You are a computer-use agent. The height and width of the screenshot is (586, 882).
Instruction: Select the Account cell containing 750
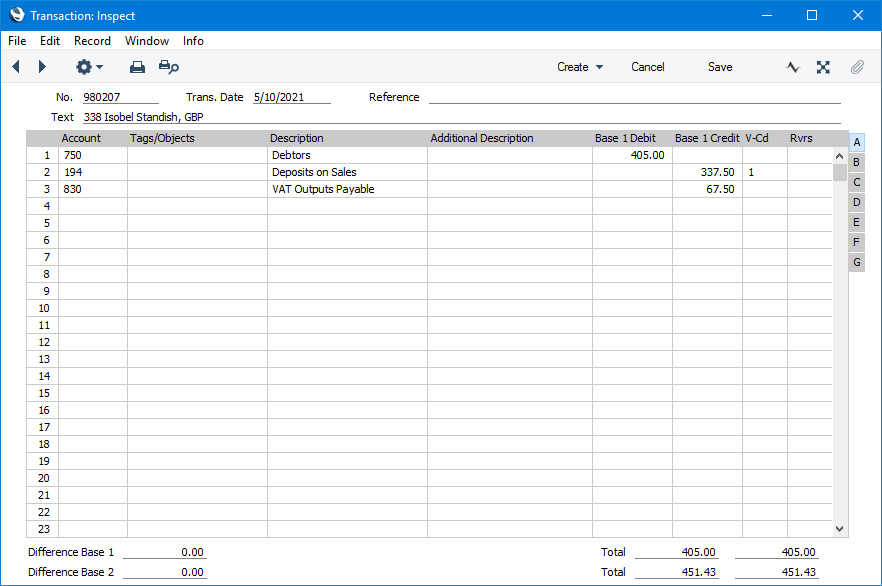92,156
